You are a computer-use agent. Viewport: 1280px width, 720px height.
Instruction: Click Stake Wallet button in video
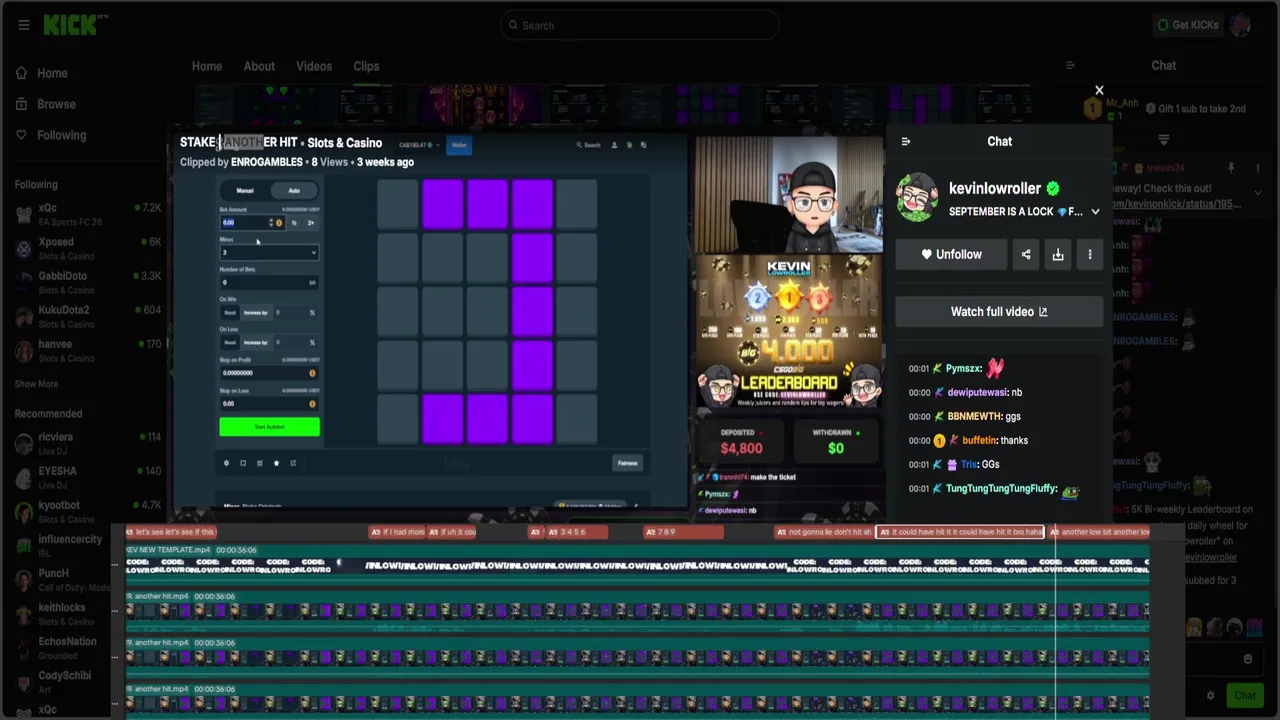point(459,145)
